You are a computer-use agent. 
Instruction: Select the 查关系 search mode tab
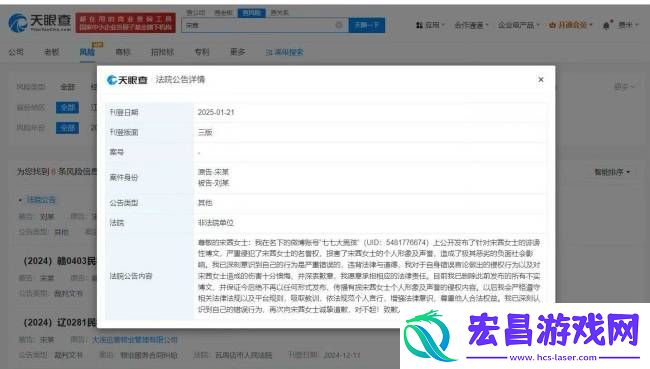tap(279, 12)
